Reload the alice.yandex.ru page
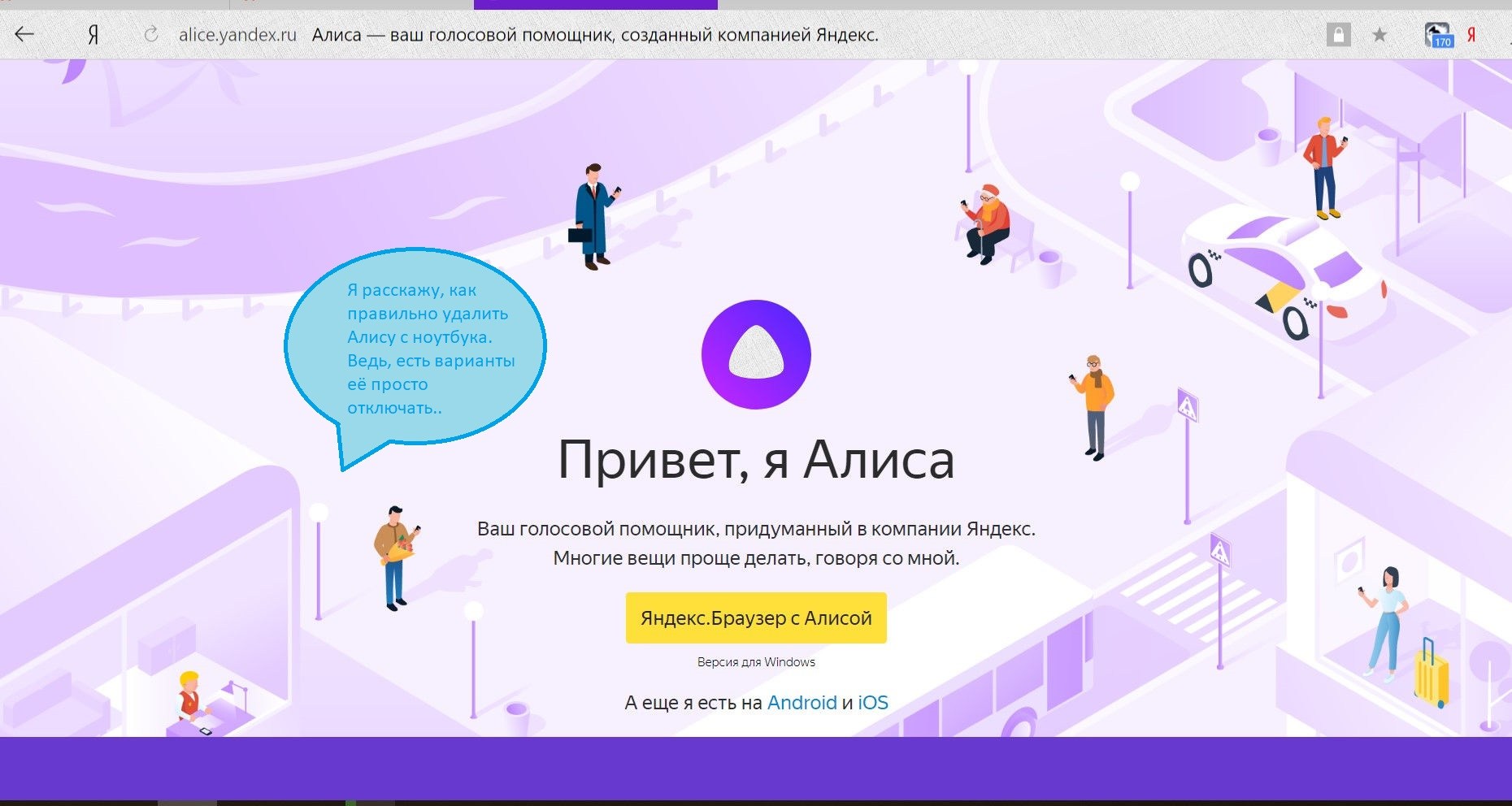The height and width of the screenshot is (806, 1512). 151,34
